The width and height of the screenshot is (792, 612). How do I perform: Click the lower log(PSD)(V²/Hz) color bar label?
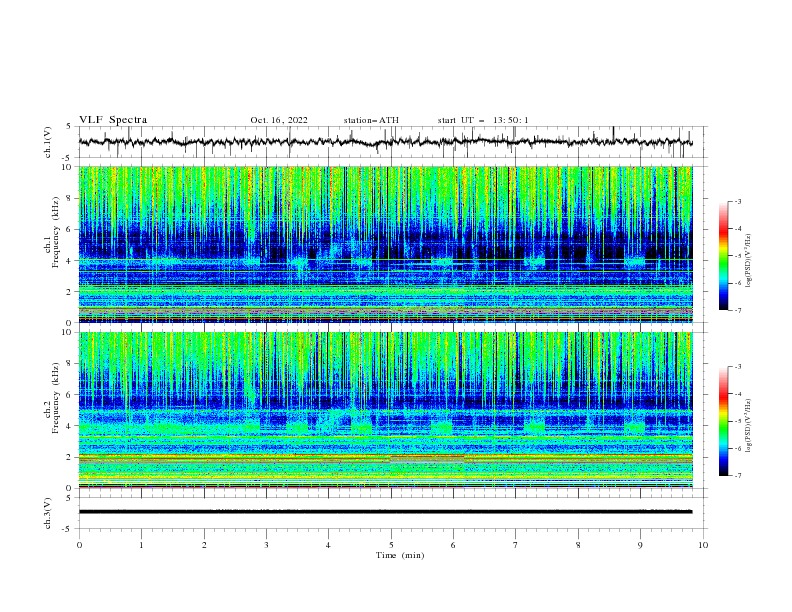749,426
